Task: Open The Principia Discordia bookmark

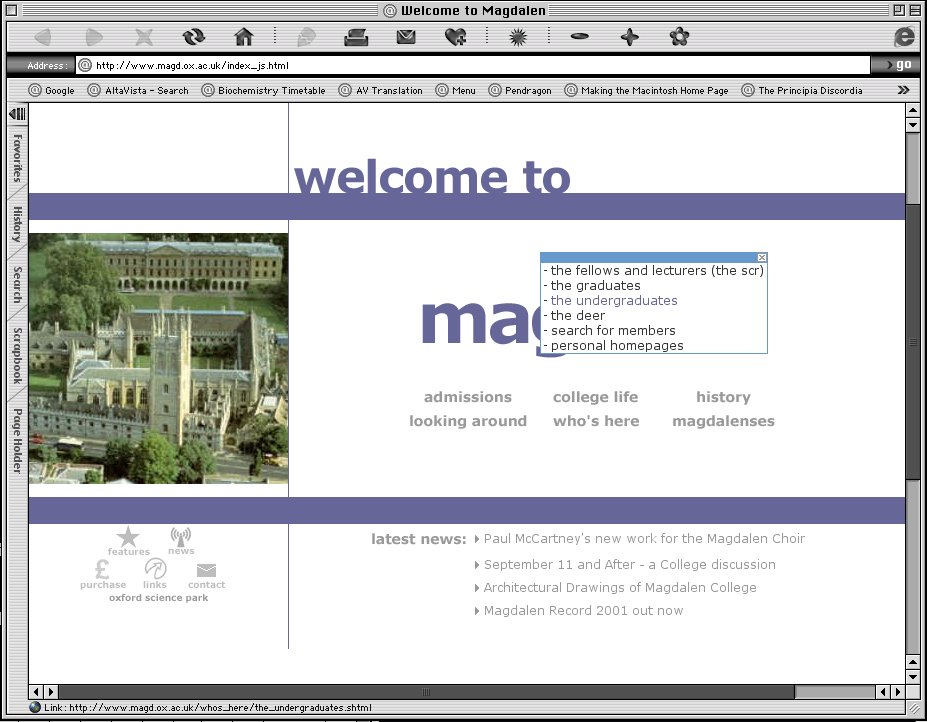Action: 802,90
